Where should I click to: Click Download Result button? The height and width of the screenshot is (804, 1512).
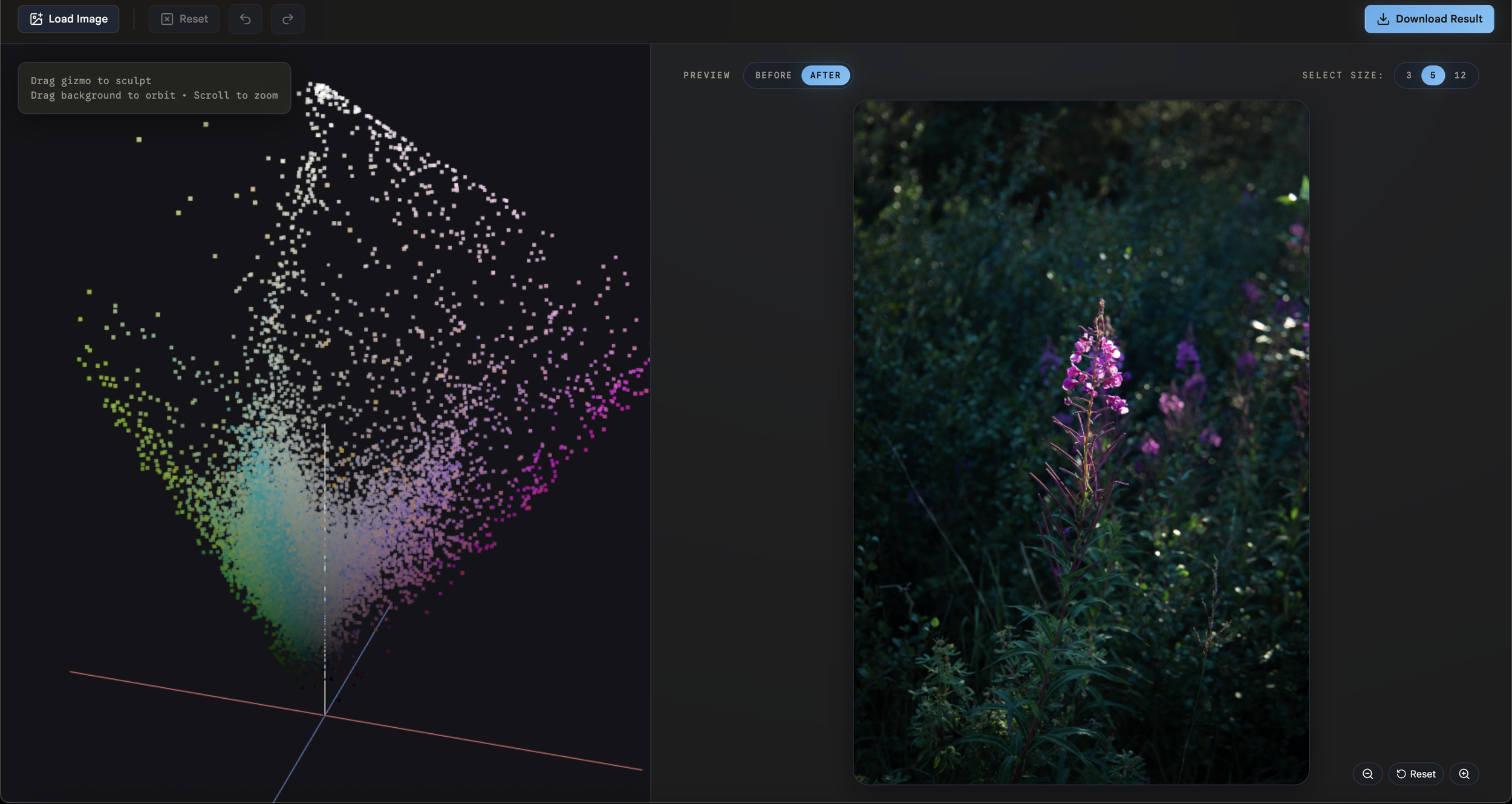click(x=1429, y=19)
